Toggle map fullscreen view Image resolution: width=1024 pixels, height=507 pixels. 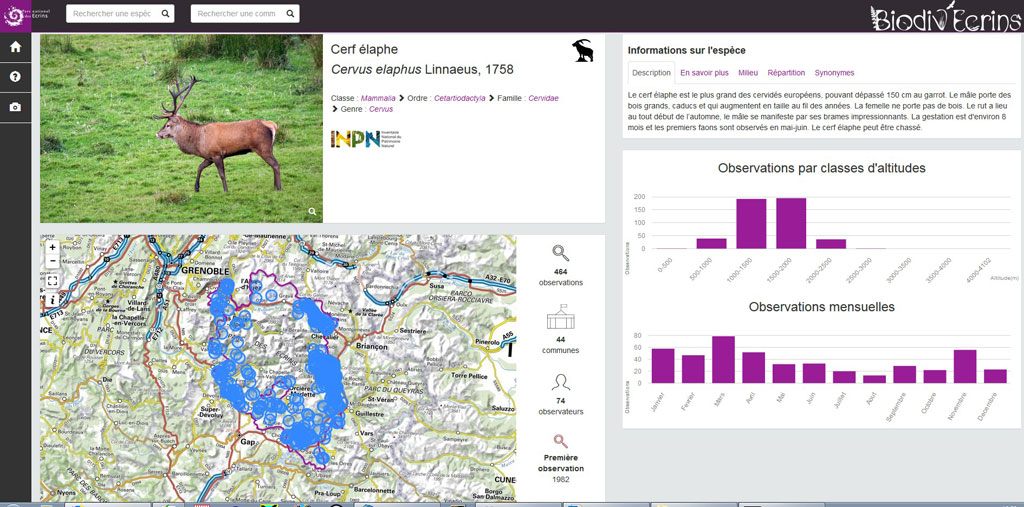(52, 280)
